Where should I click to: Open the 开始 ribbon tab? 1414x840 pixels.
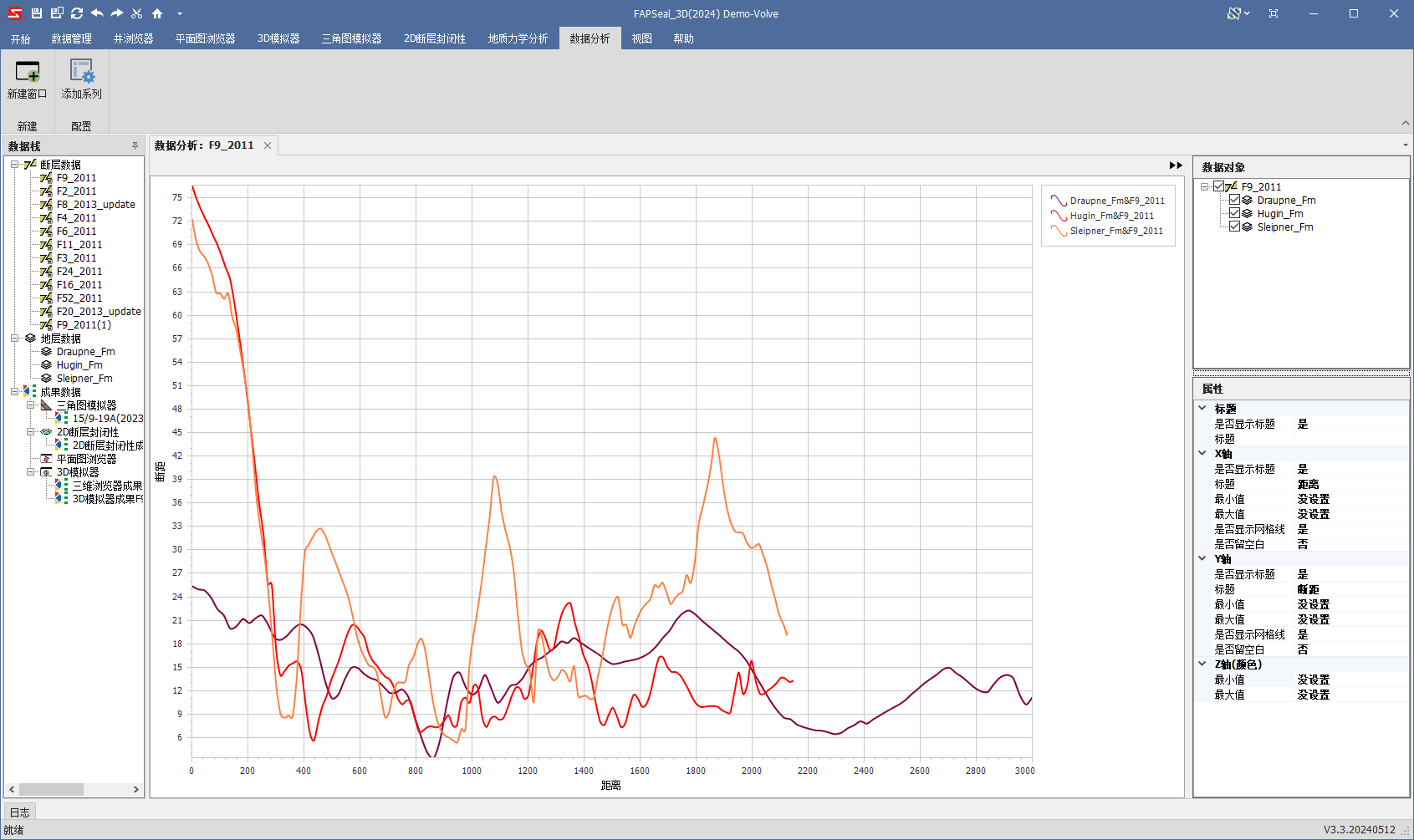[x=21, y=38]
